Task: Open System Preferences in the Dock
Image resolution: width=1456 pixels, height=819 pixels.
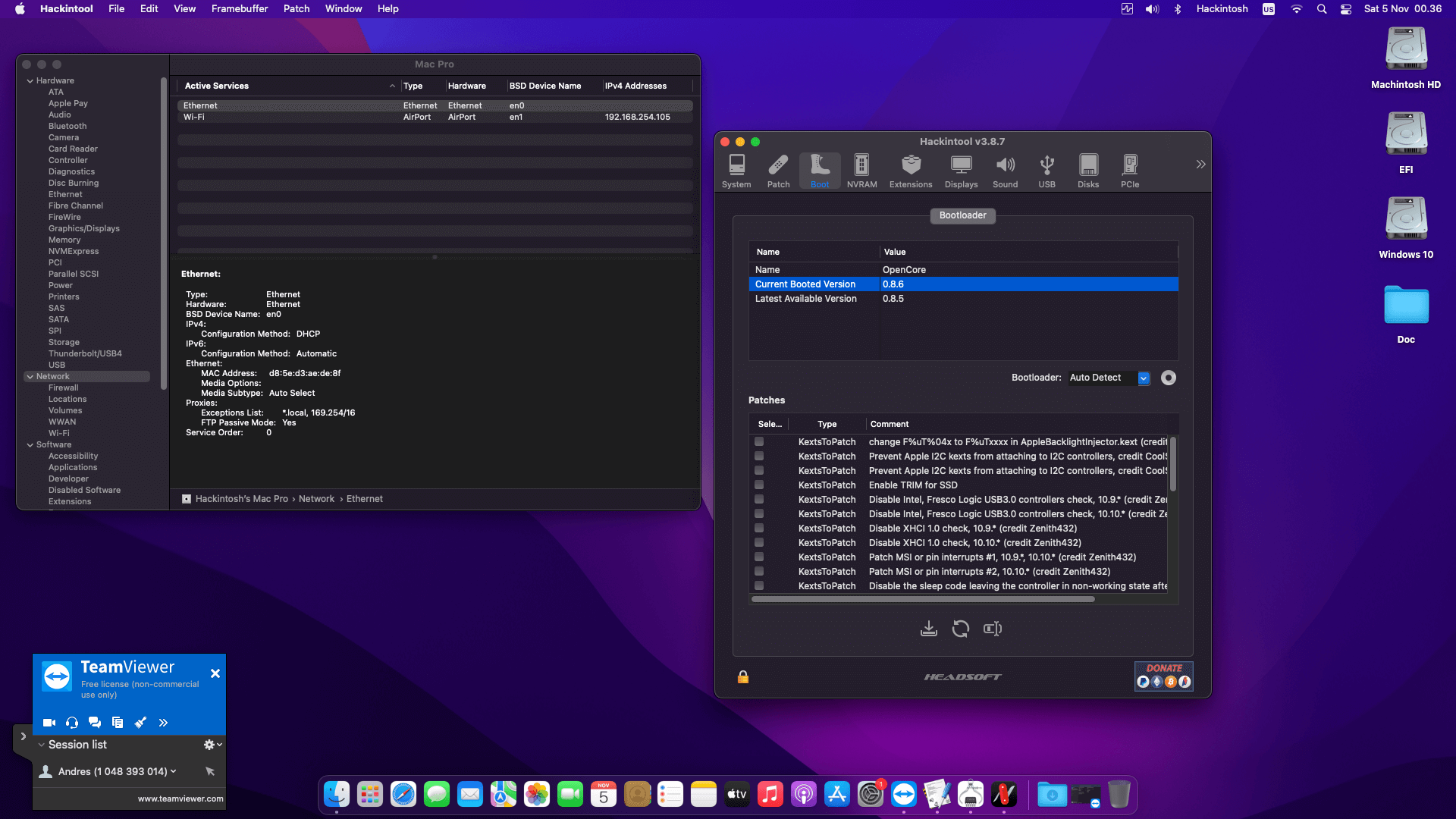Action: [x=870, y=795]
